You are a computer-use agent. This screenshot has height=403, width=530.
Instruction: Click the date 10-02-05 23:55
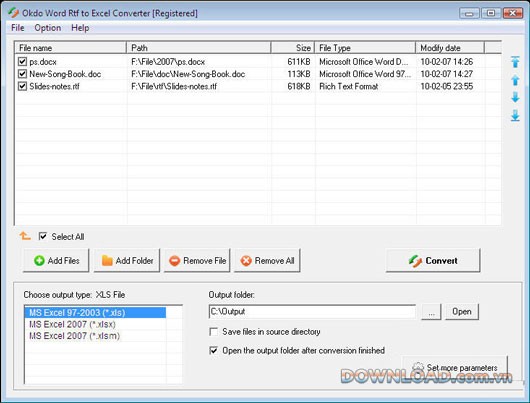coord(447,86)
